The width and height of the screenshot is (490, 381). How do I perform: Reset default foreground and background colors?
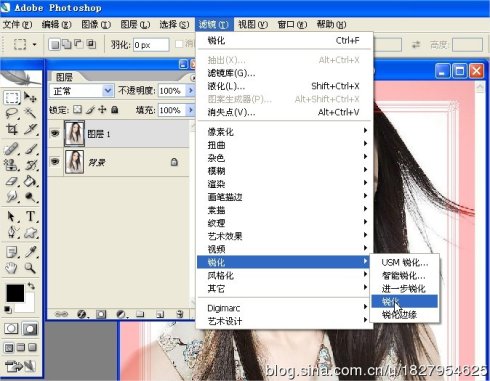pyautogui.click(x=7, y=309)
